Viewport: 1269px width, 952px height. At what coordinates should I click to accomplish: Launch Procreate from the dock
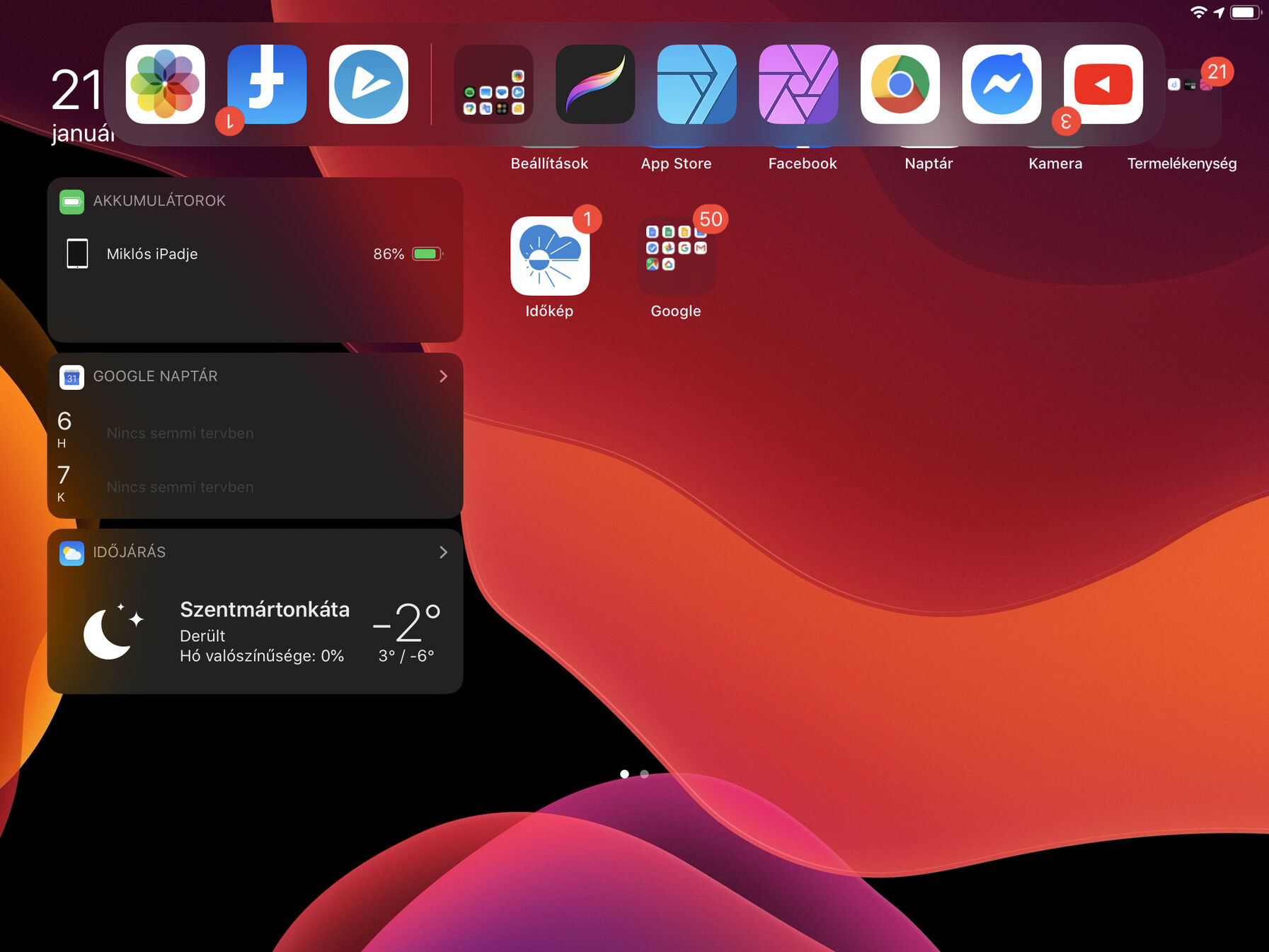tap(595, 84)
